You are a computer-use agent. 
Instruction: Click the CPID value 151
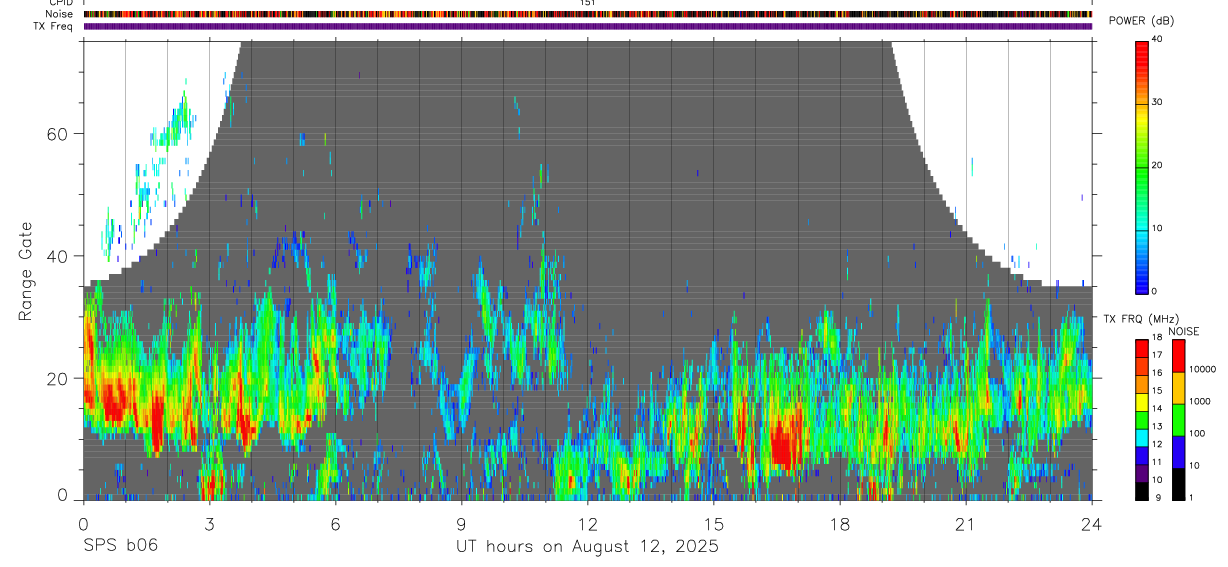tap(587, 3)
